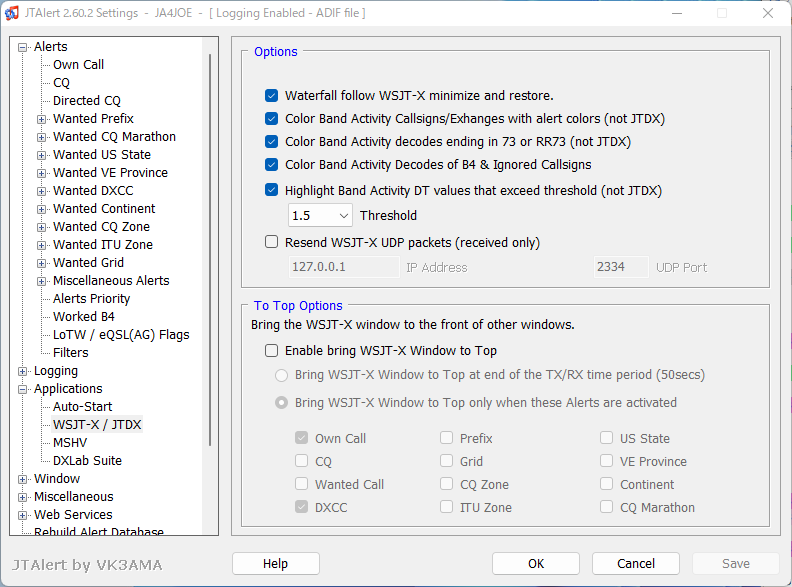
Task: Click the IP Address field 127.0.0.1
Action: point(344,267)
